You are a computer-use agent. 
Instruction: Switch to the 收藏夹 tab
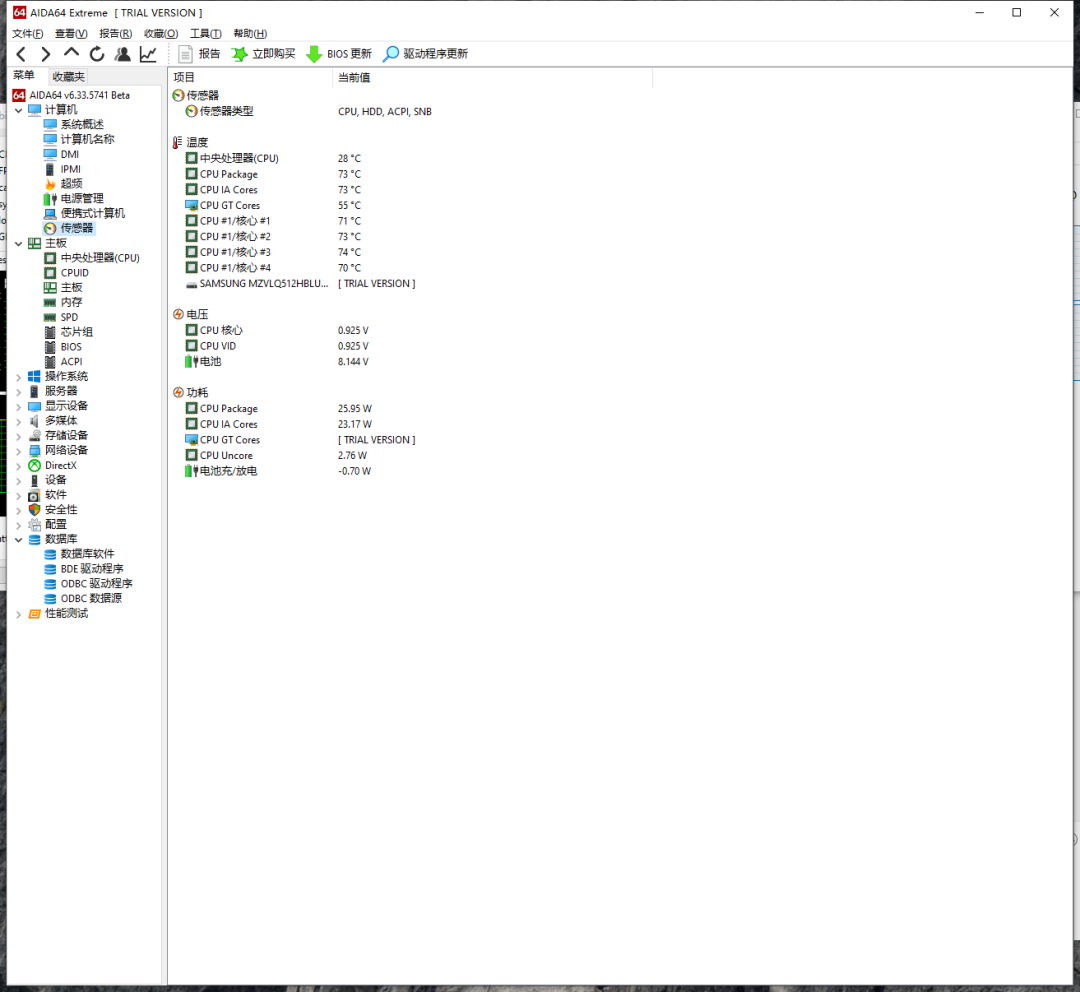pos(68,76)
